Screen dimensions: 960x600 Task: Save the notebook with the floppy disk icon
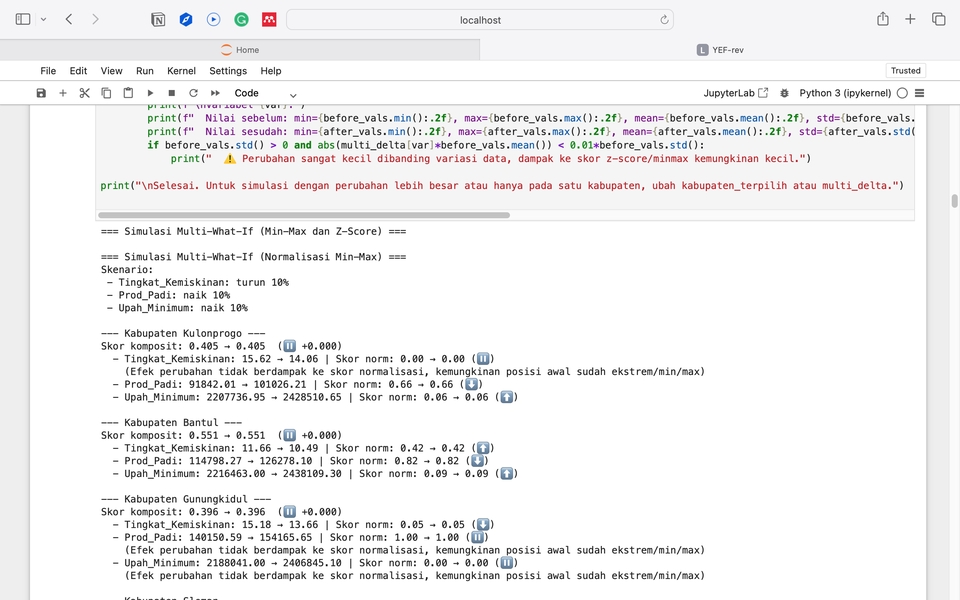pos(41,93)
